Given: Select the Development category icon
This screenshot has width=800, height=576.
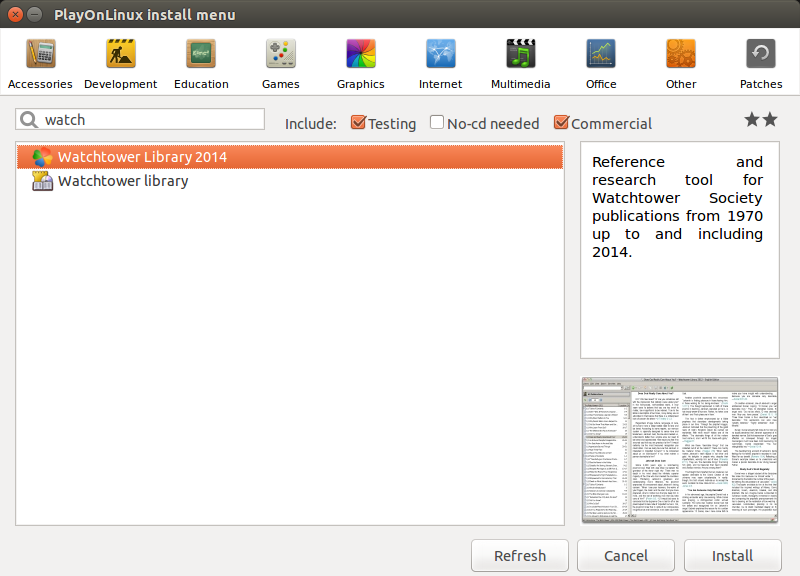Looking at the screenshot, I should [121, 54].
